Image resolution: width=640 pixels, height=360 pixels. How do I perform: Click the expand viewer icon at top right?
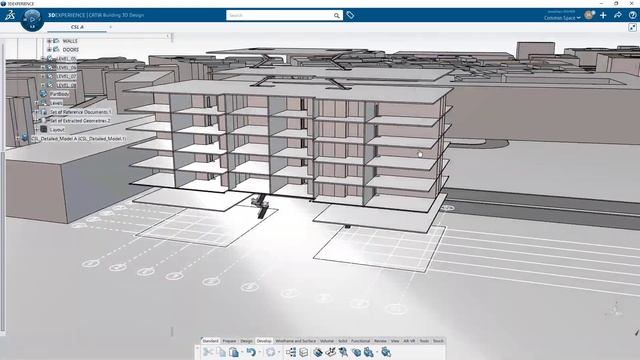click(x=632, y=27)
